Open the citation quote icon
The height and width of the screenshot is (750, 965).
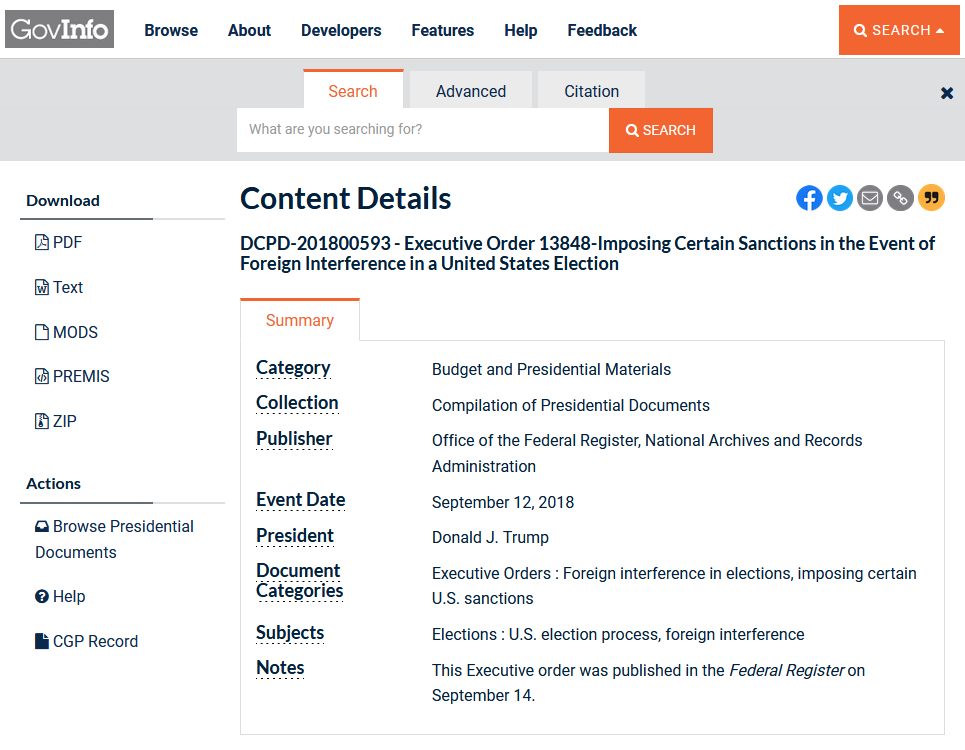click(x=931, y=198)
